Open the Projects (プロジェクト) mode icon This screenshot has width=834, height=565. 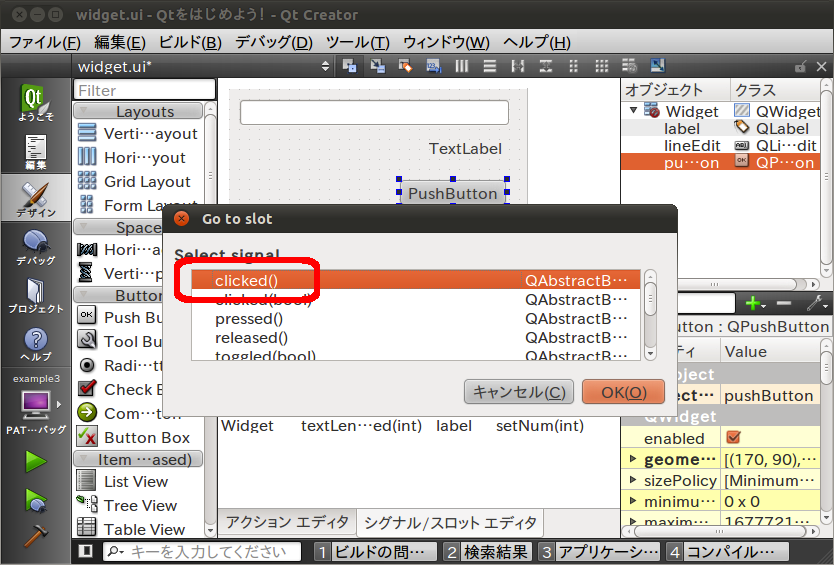click(x=35, y=296)
